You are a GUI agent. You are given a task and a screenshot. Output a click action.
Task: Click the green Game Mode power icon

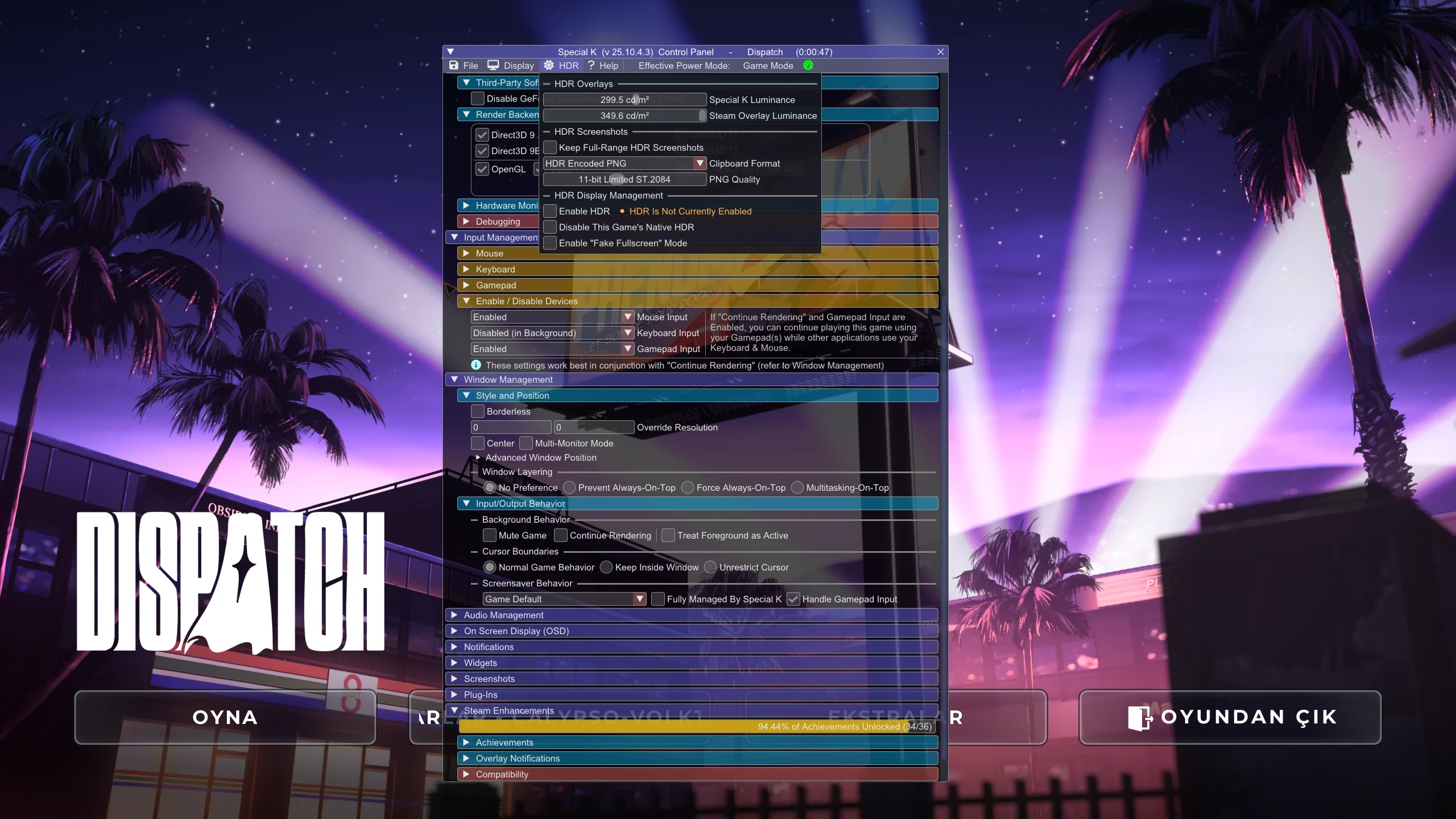pyautogui.click(x=808, y=65)
